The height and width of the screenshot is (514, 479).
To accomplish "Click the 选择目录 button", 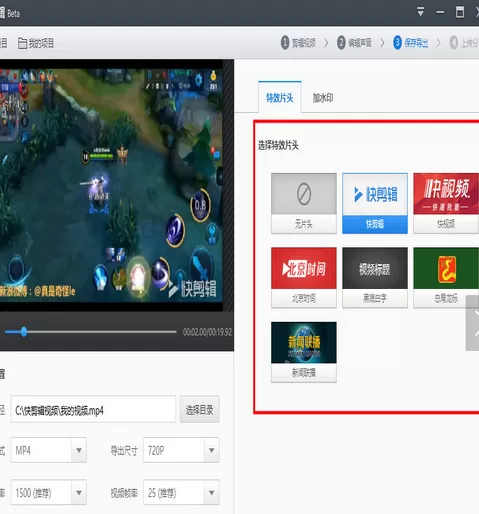I will pos(199,410).
